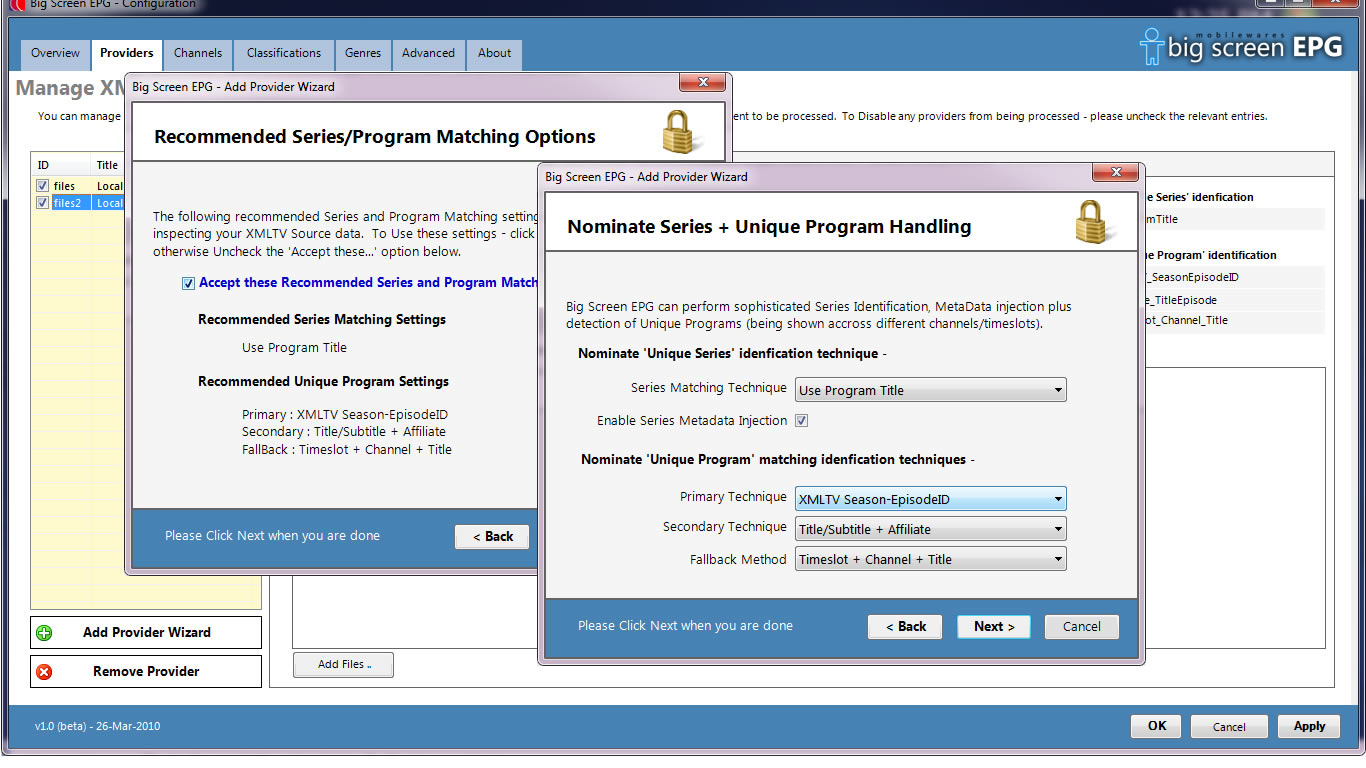
Task: Click 'Use Program Title' recommended setting text
Action: pyautogui.click(x=294, y=348)
